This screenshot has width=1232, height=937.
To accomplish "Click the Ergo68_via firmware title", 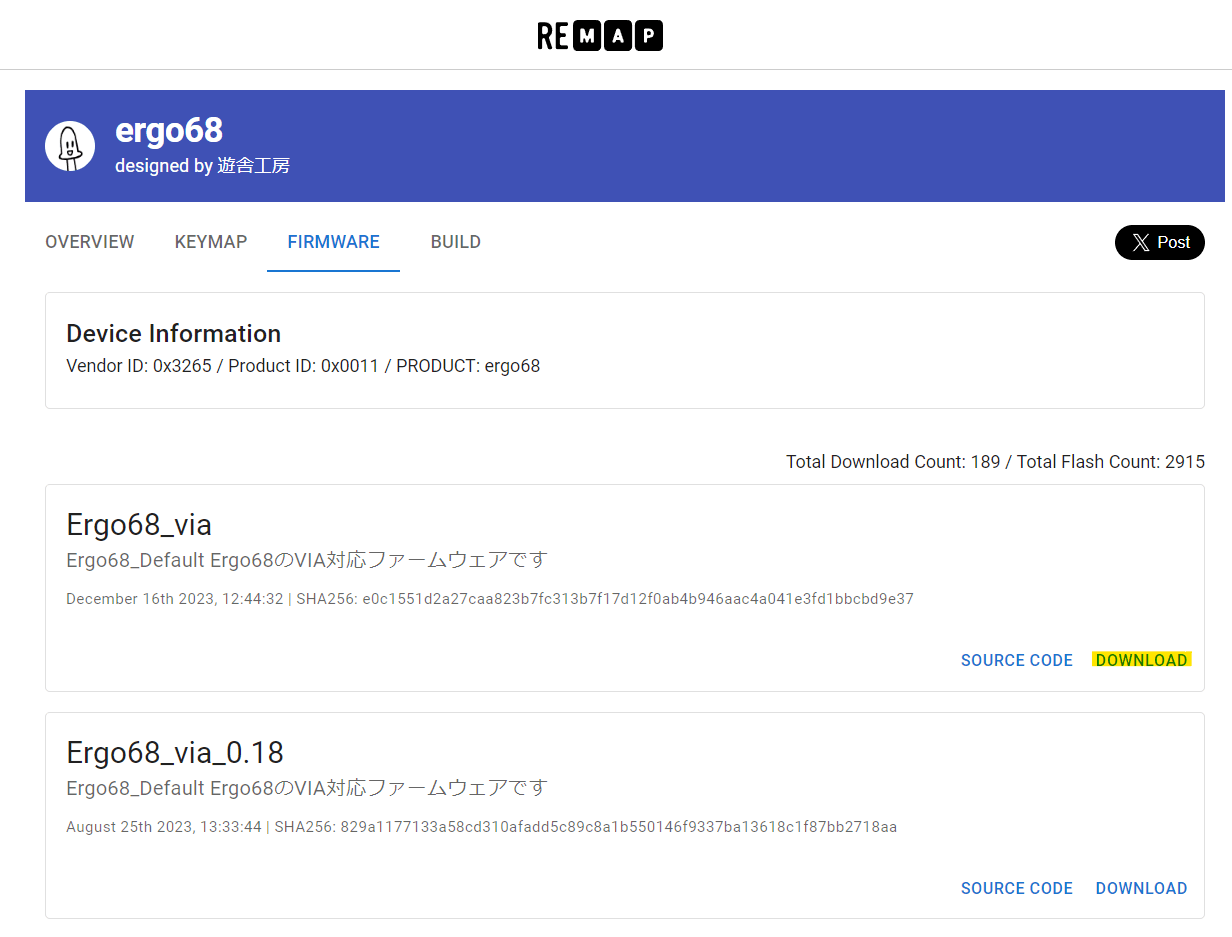I will pos(139,524).
